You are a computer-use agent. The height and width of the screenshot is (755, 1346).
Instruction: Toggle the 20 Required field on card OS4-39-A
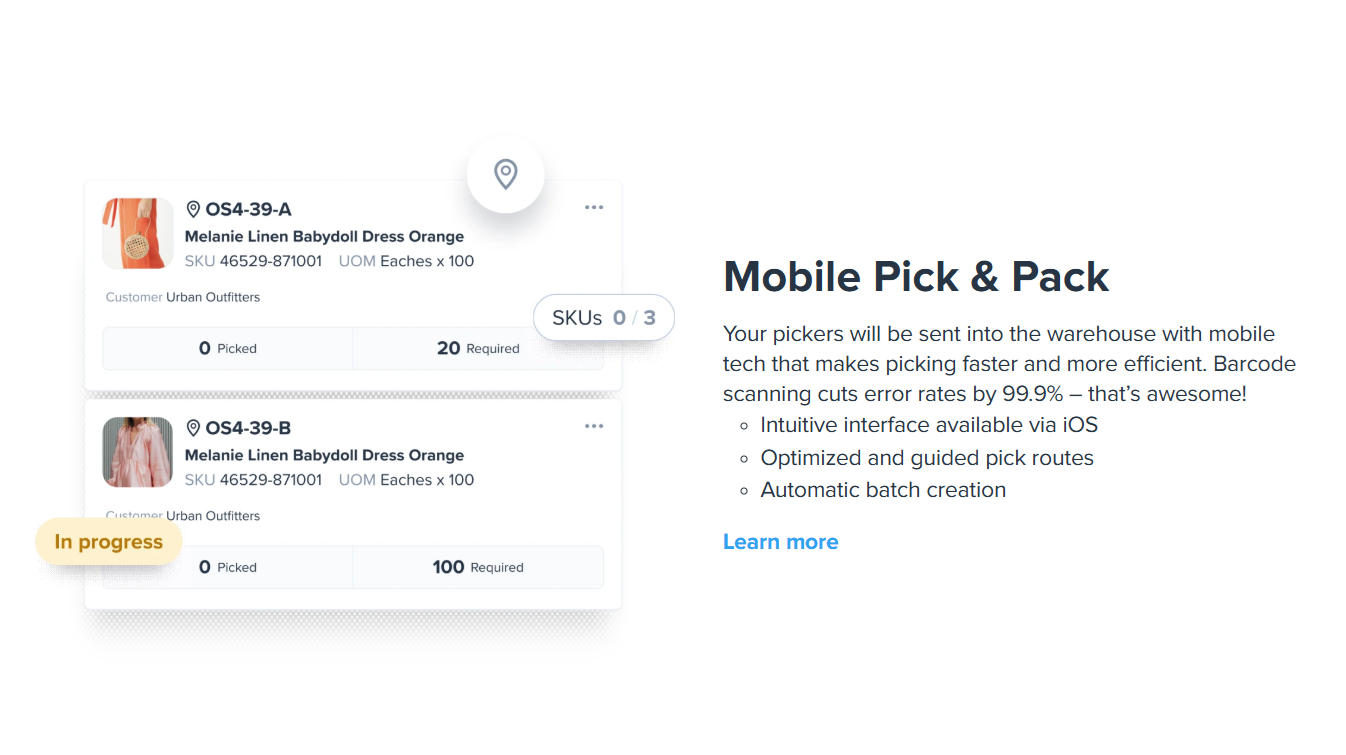[x=477, y=348]
